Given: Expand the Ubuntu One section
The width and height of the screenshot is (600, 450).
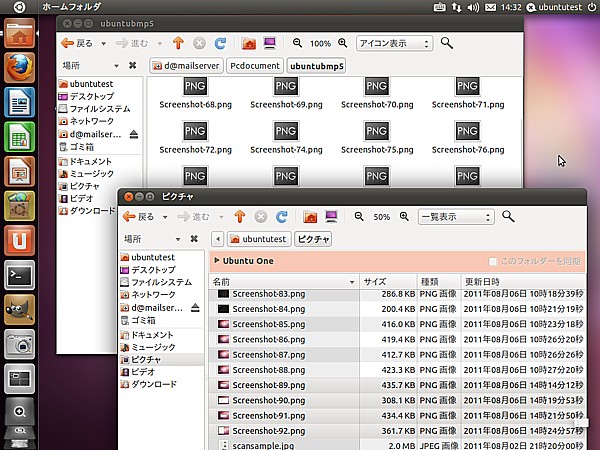Looking at the screenshot, I should coord(217,261).
